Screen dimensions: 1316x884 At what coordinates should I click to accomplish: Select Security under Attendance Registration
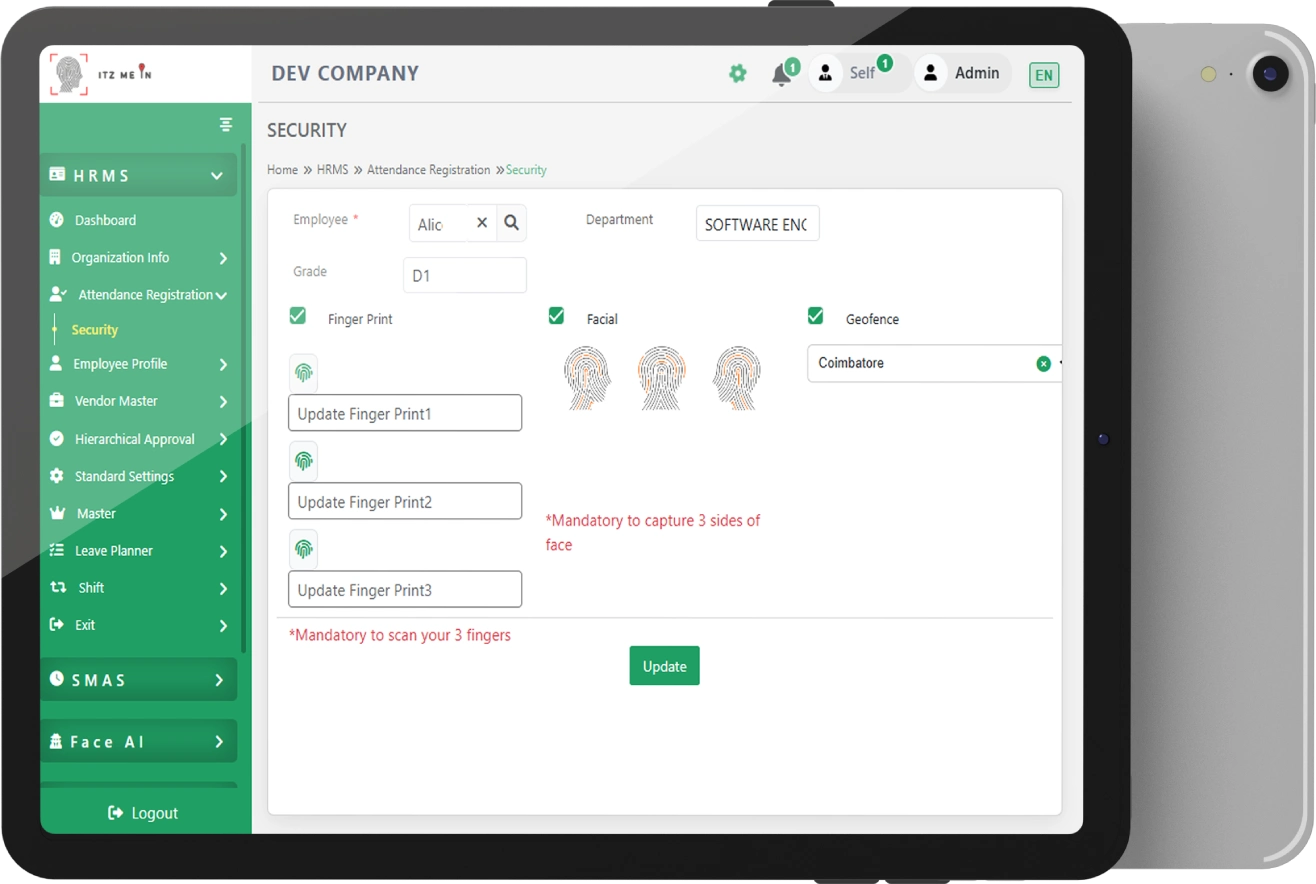95,330
